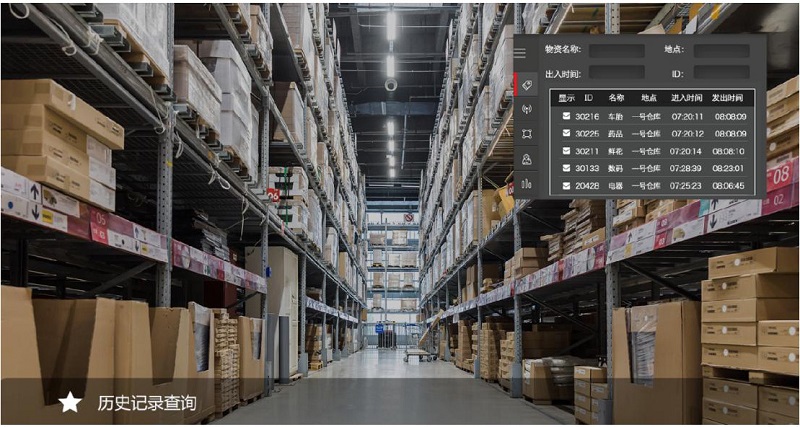Viewport: 800px width, 427px height.
Task: Select the tag icon in sidebar
Action: 526,84
